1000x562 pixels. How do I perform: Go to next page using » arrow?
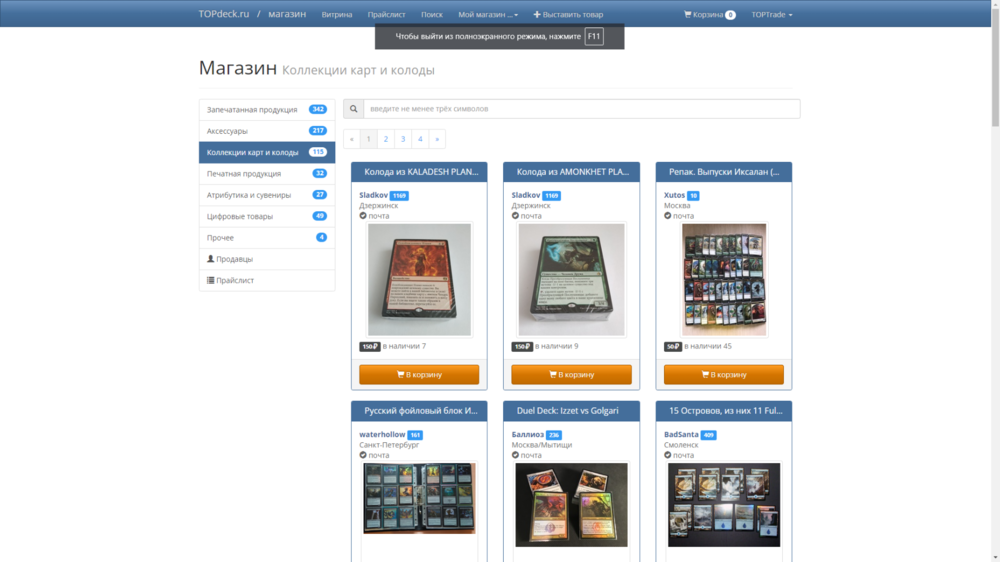click(437, 139)
